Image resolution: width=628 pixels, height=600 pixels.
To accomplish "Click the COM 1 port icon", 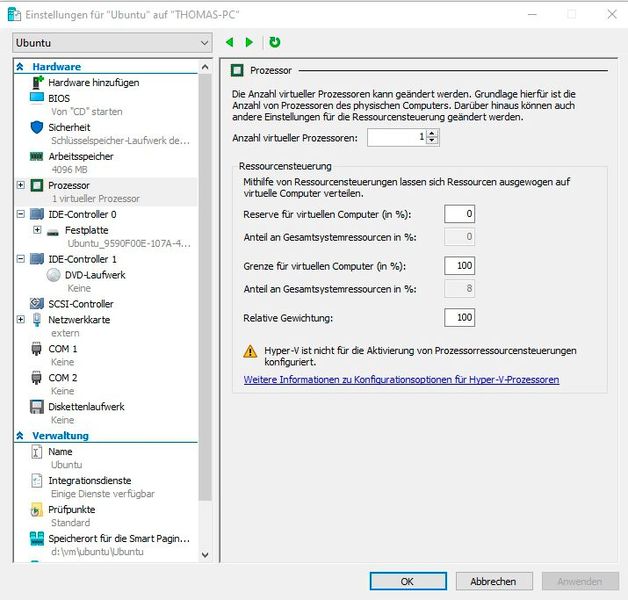I will pyautogui.click(x=36, y=349).
